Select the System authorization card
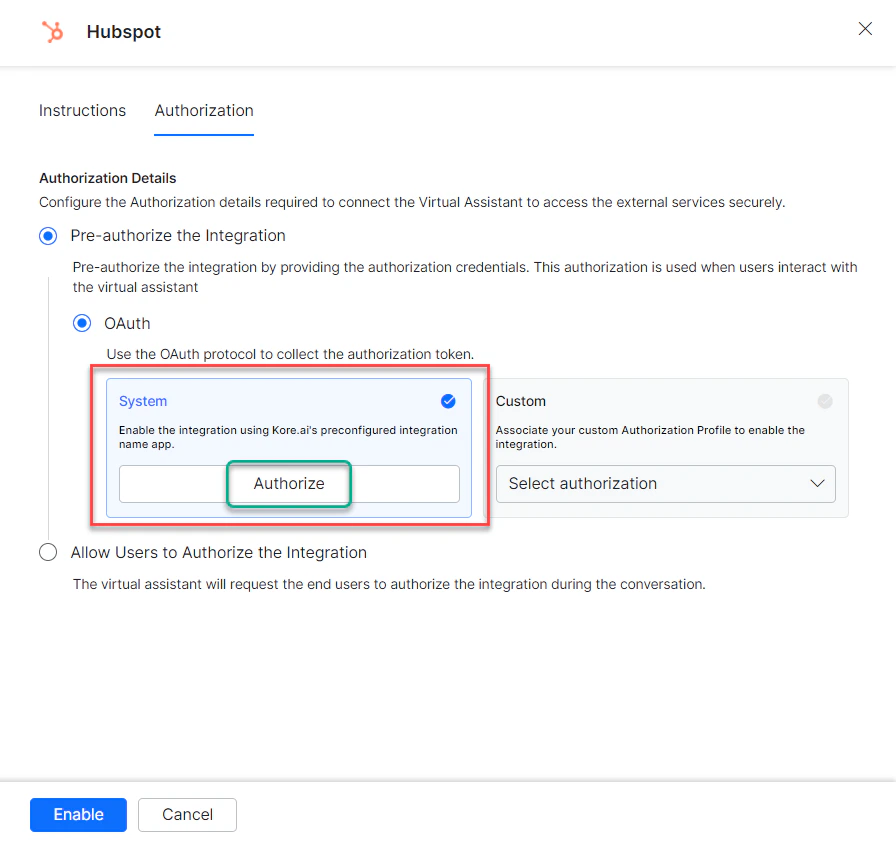Screen dimensions: 896x841 [289, 430]
